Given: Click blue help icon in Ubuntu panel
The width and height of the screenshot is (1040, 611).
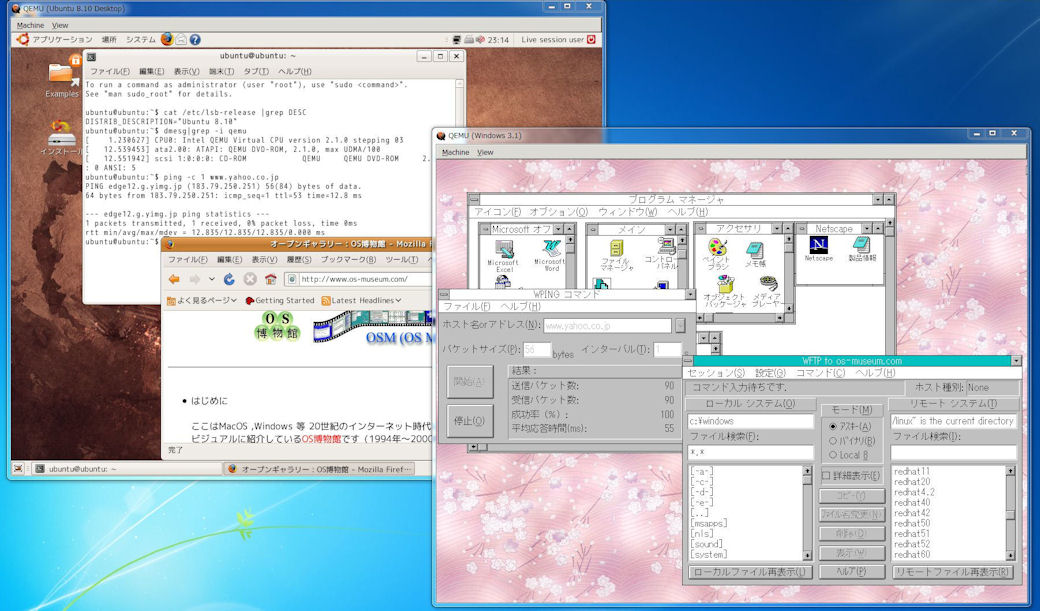Looking at the screenshot, I should click(195, 40).
